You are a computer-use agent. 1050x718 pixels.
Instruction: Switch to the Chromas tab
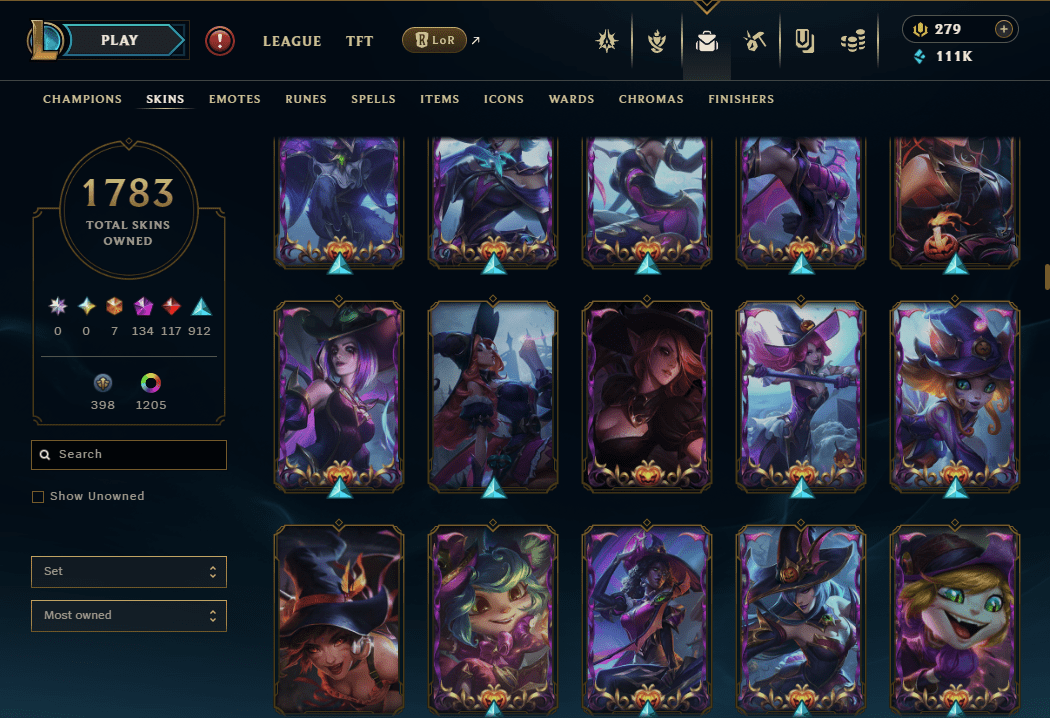[x=651, y=99]
